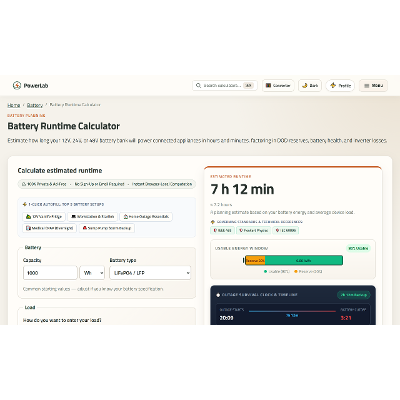This screenshot has height=400, width=400.
Task: Toggle the Dark mode button
Action: tap(310, 86)
